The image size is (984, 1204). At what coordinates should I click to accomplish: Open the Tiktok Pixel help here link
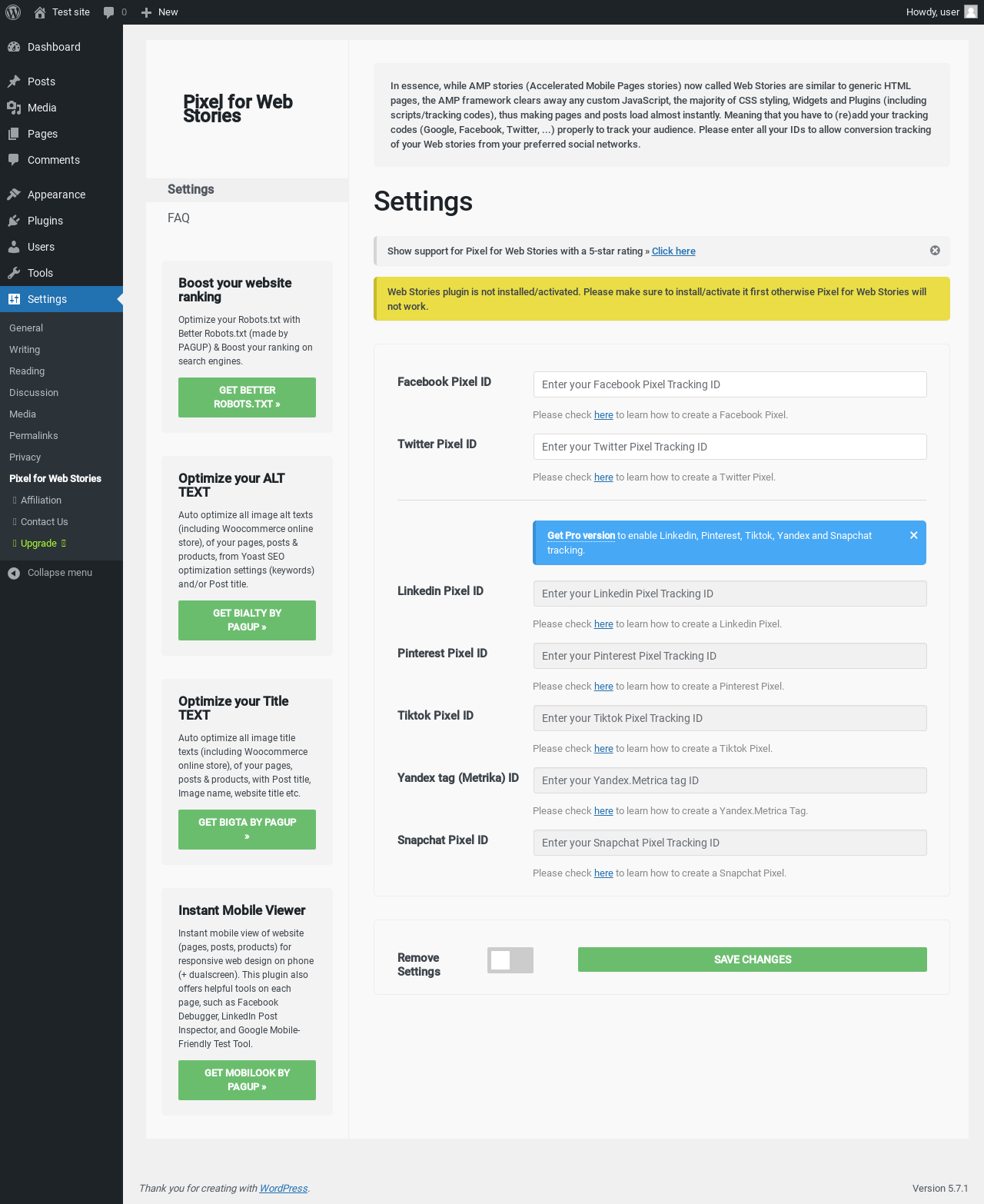coord(603,749)
